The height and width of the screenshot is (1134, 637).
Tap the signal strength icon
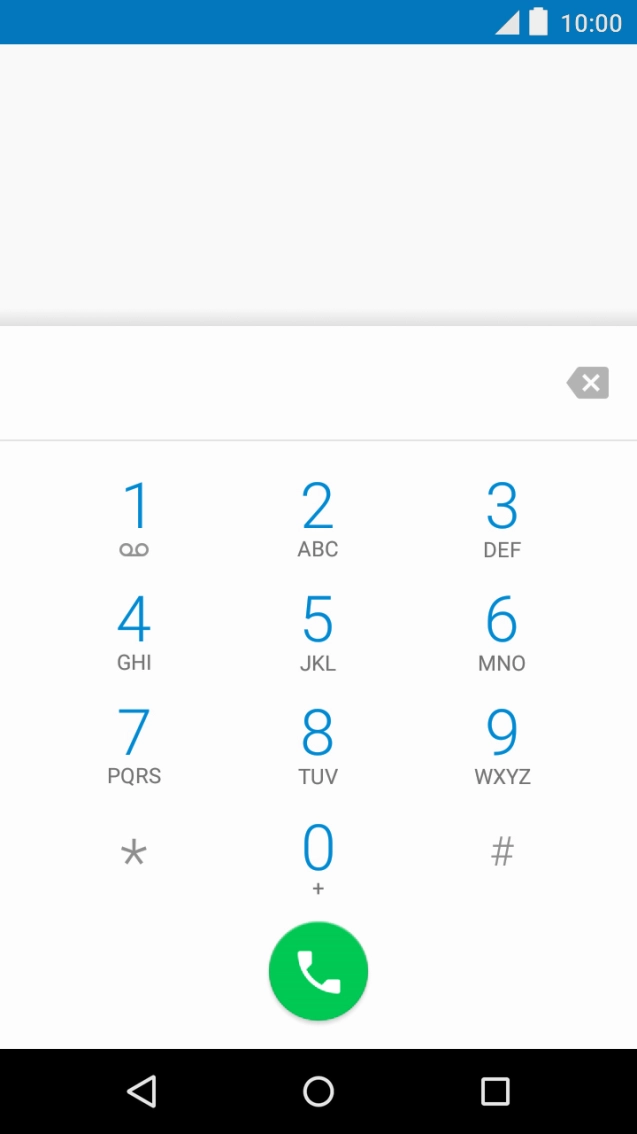(508, 22)
